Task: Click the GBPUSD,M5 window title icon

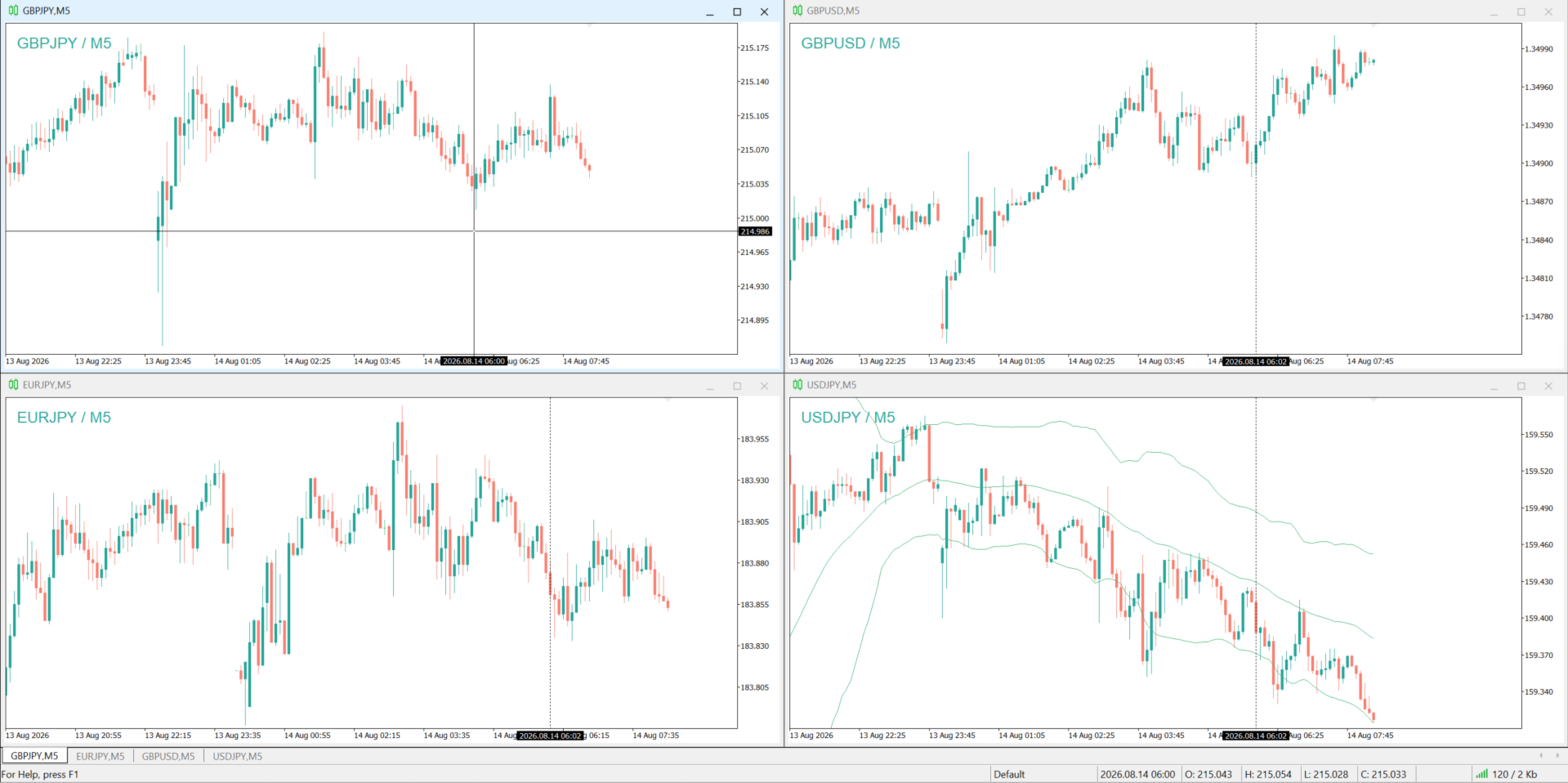Action: (797, 11)
